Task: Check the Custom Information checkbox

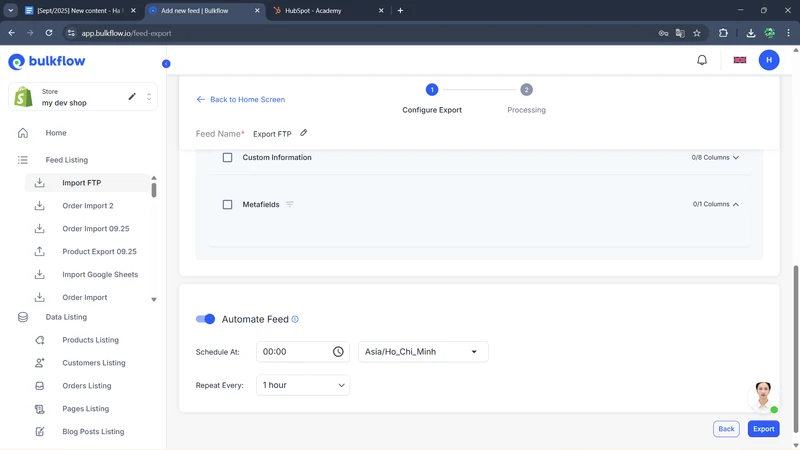Action: tap(228, 158)
